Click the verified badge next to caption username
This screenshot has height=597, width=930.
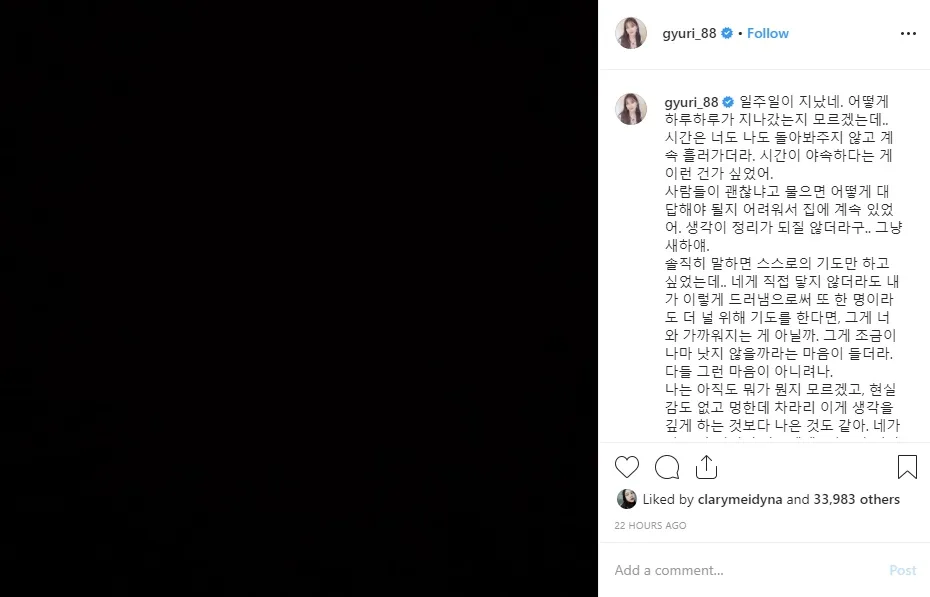[x=728, y=102]
